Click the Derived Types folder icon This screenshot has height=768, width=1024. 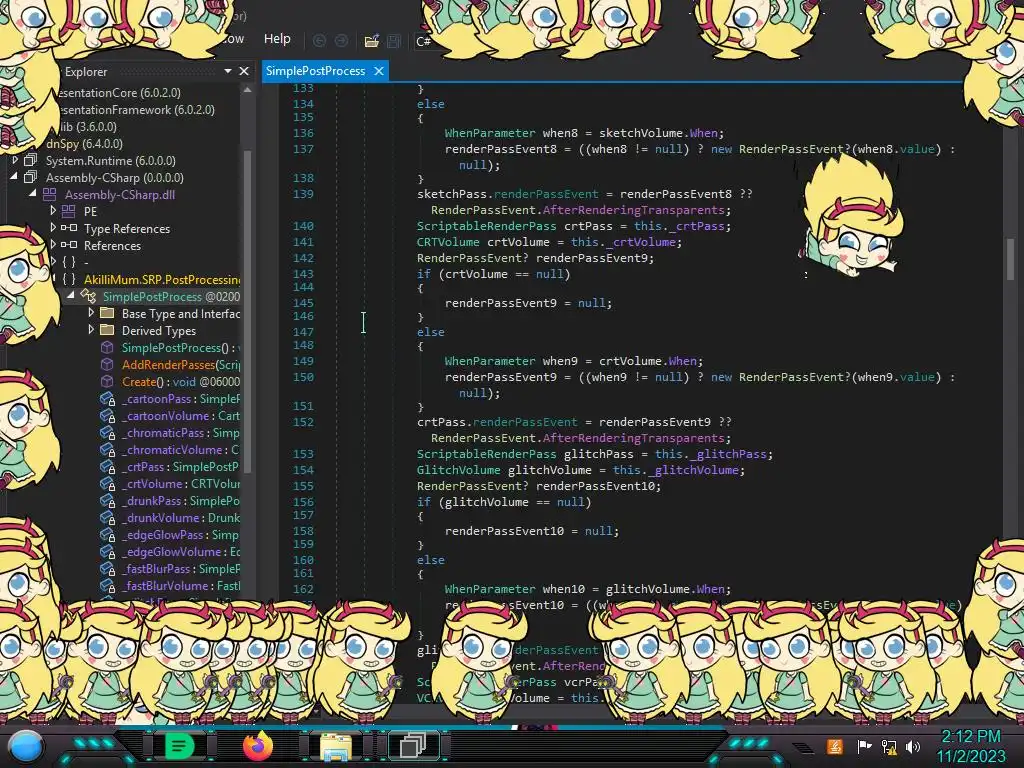coord(107,330)
